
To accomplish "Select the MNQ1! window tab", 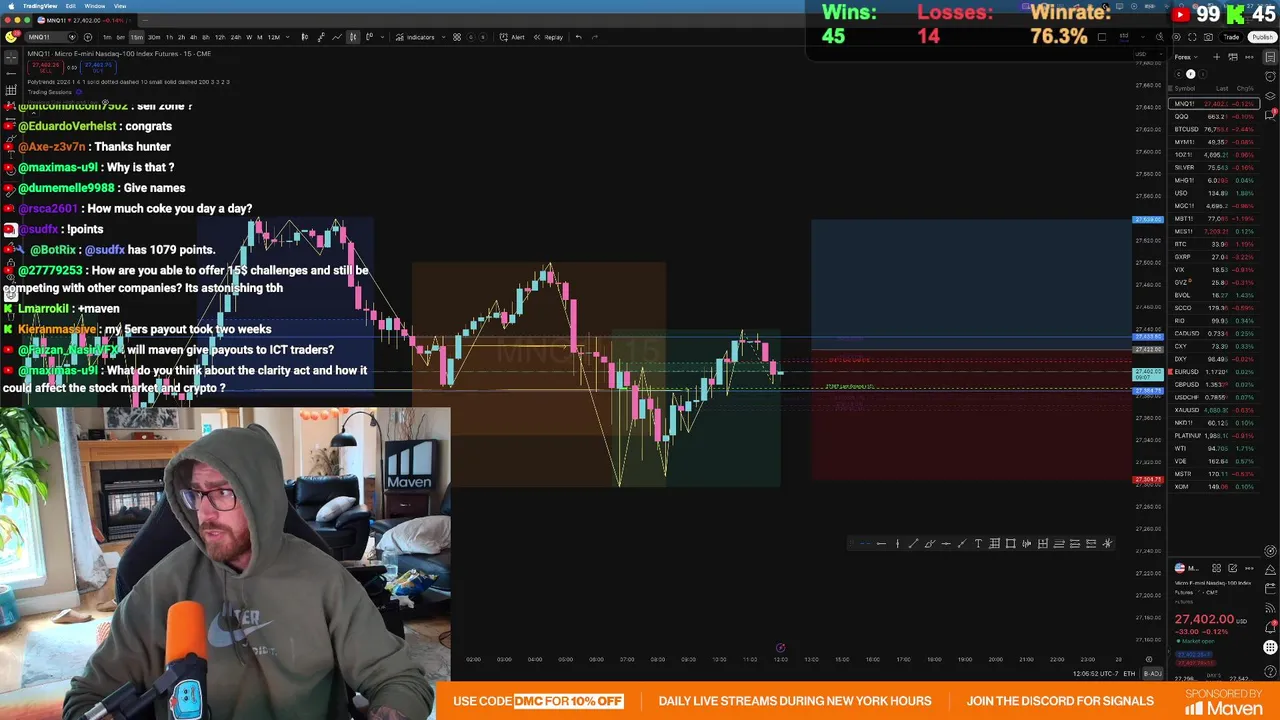I will tap(85, 20).
